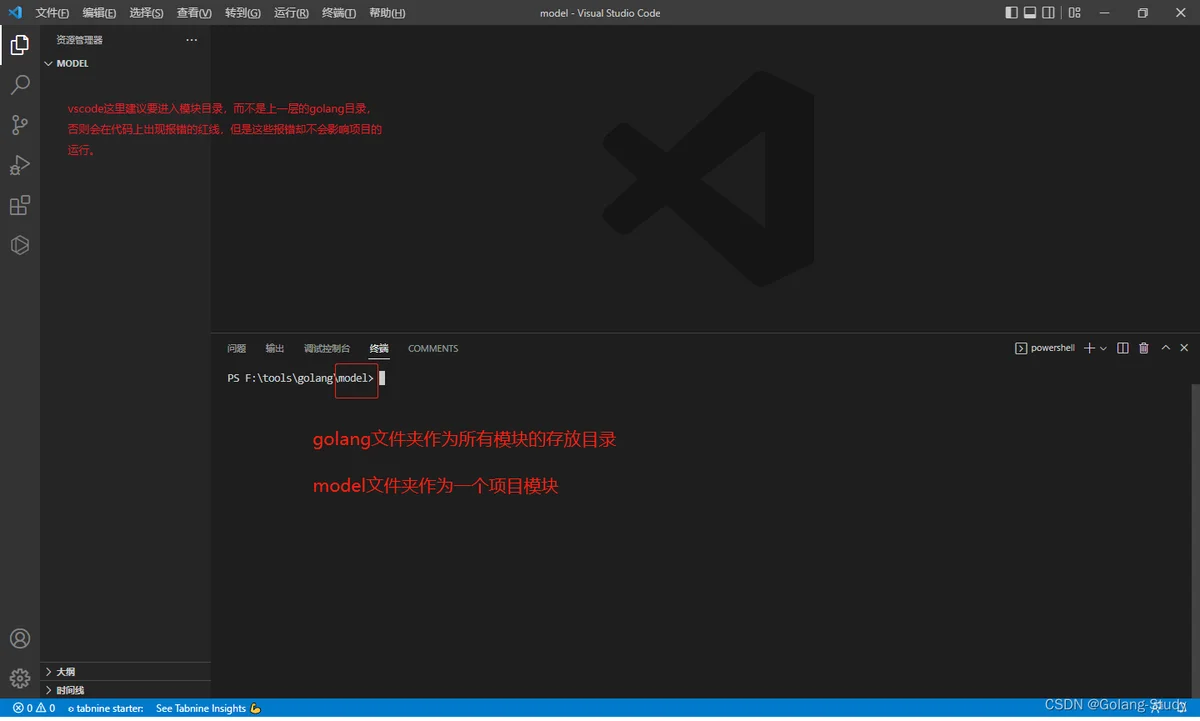Switch to the 问题 problems tab
The height and width of the screenshot is (721, 1200).
tap(236, 348)
